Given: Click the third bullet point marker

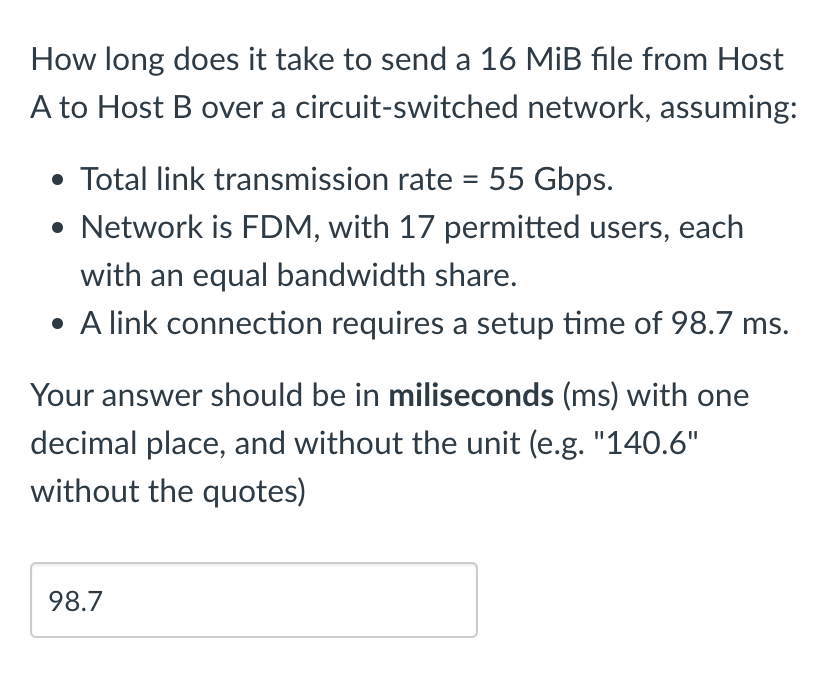Looking at the screenshot, I should (57, 323).
